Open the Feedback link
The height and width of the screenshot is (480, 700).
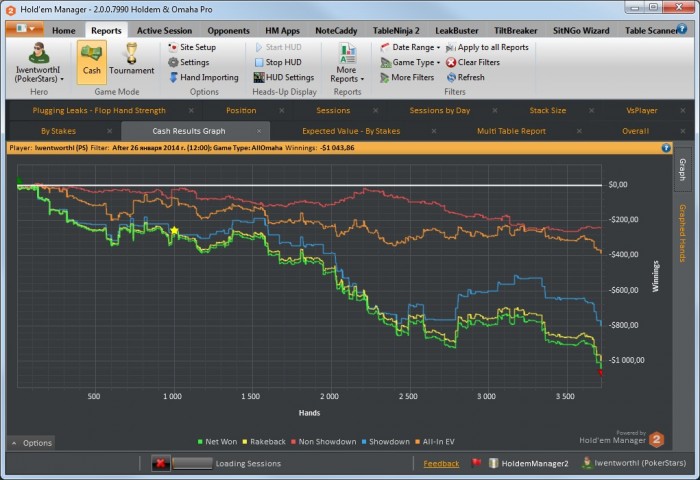441,463
